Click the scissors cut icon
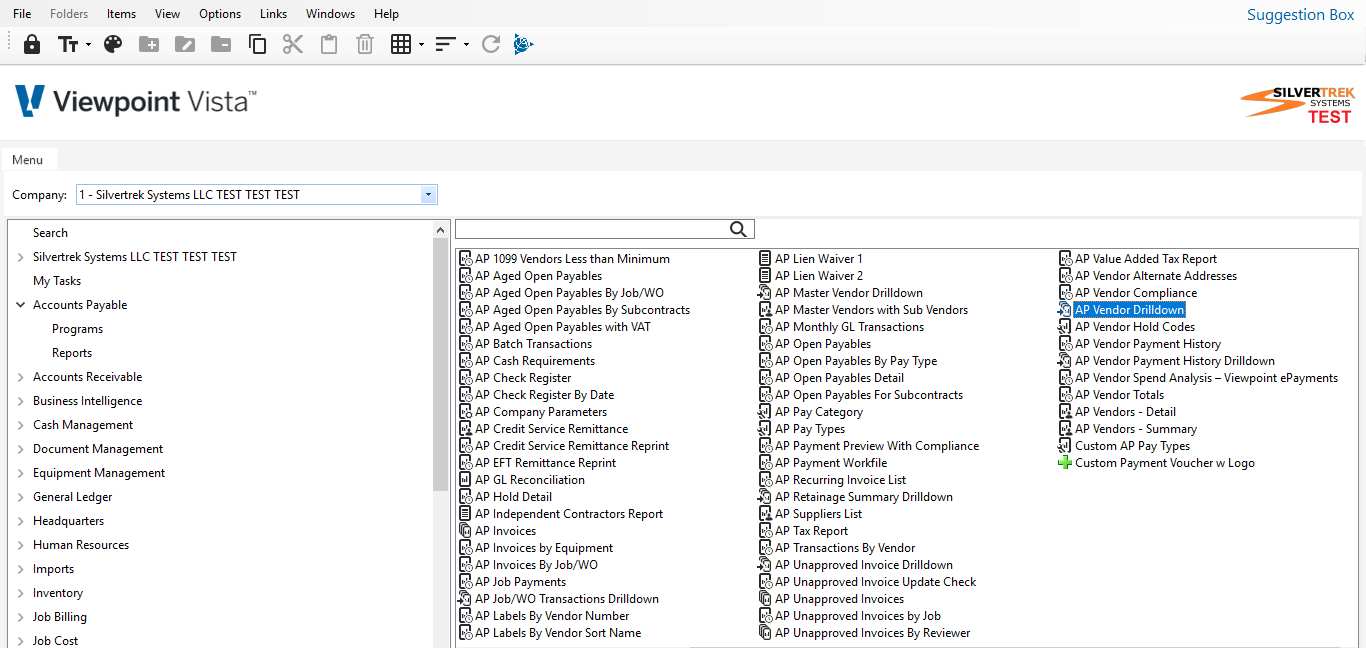Image resolution: width=1366 pixels, height=648 pixels. tap(293, 44)
